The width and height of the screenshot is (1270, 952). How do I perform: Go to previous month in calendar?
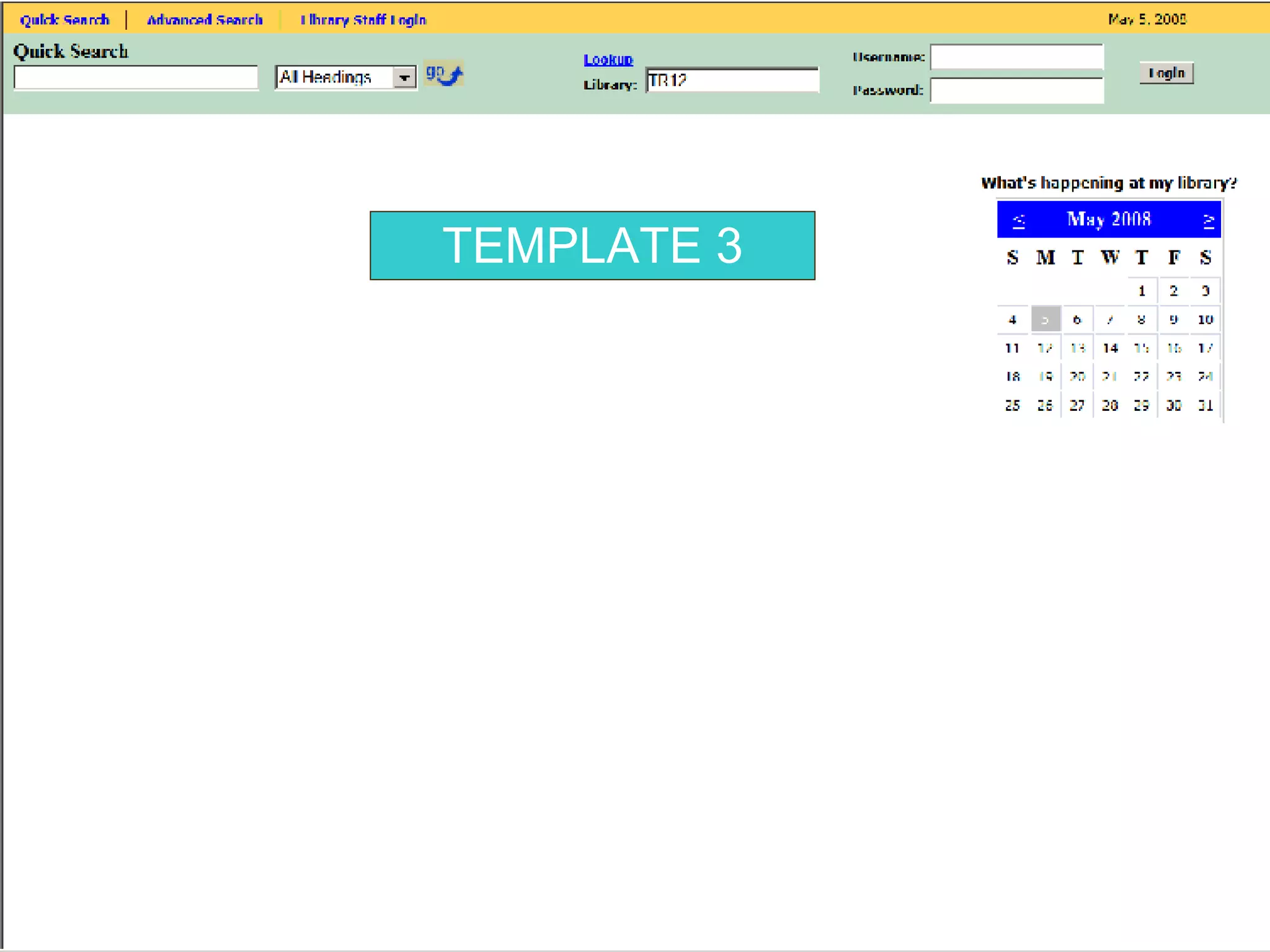tap(1018, 221)
